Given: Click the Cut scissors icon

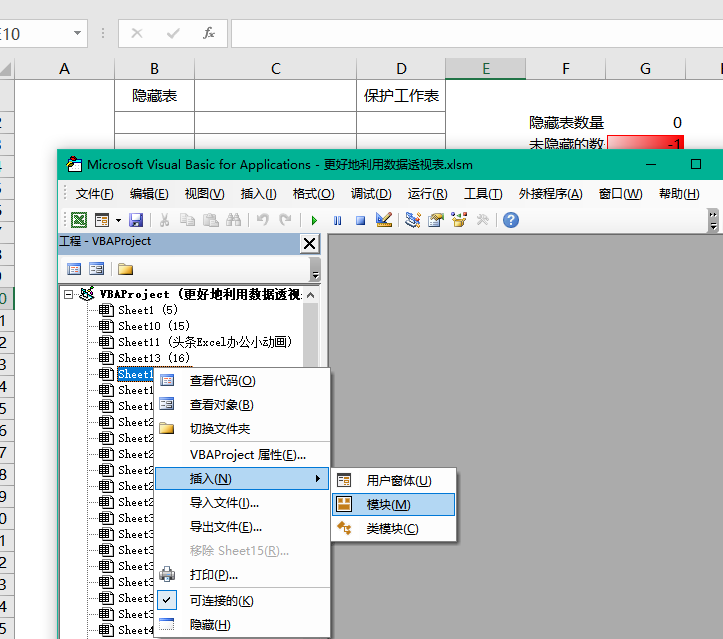Looking at the screenshot, I should pyautogui.click(x=164, y=220).
